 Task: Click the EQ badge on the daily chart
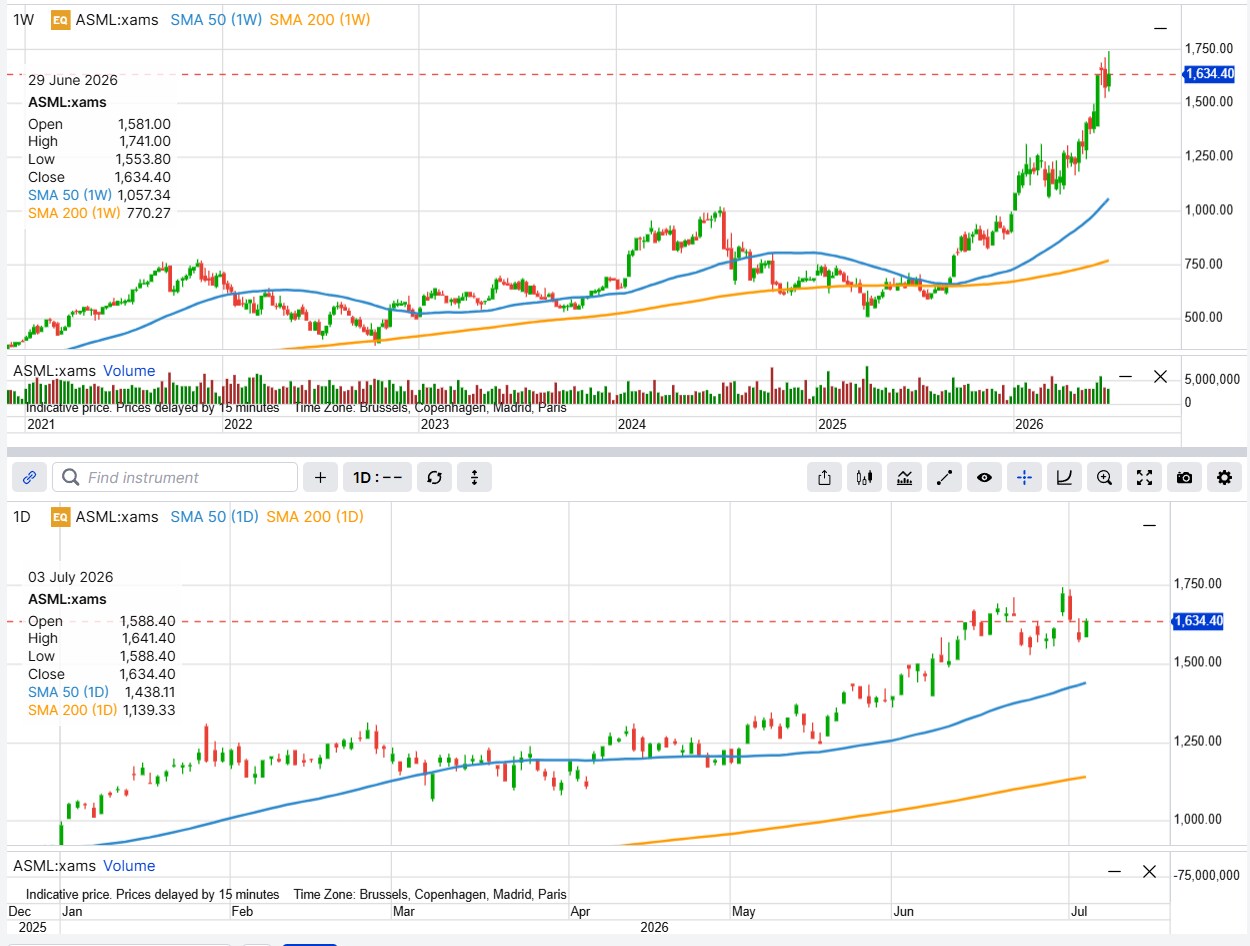click(60, 517)
